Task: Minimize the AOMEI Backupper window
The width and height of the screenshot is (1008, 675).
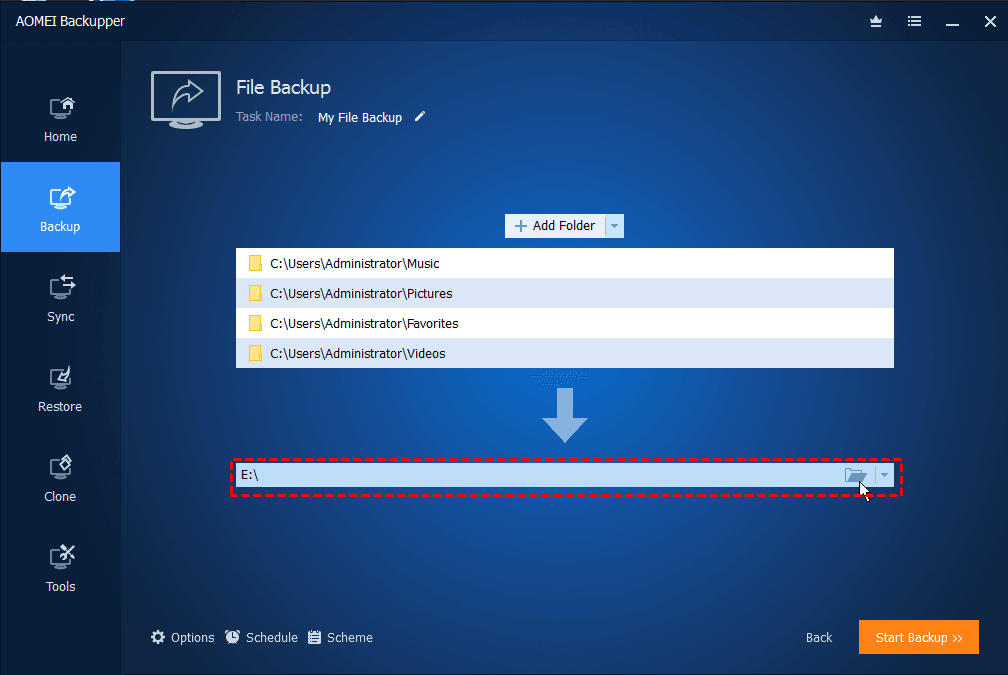Action: click(x=952, y=22)
